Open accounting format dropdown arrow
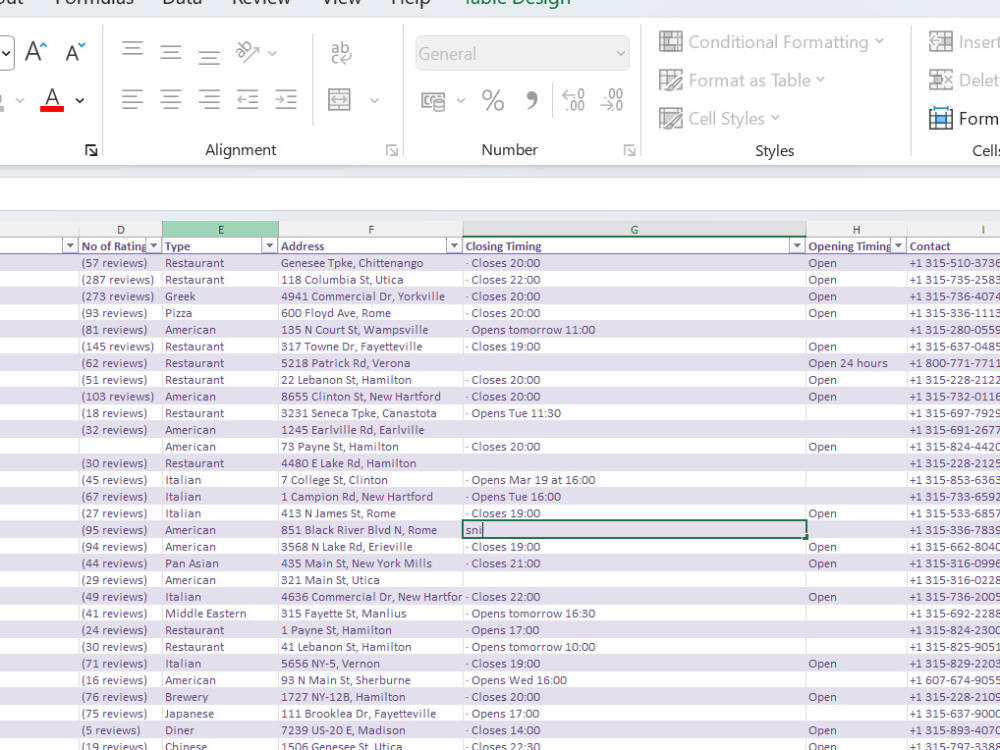Screen dimensions: 1000x750 [460, 101]
